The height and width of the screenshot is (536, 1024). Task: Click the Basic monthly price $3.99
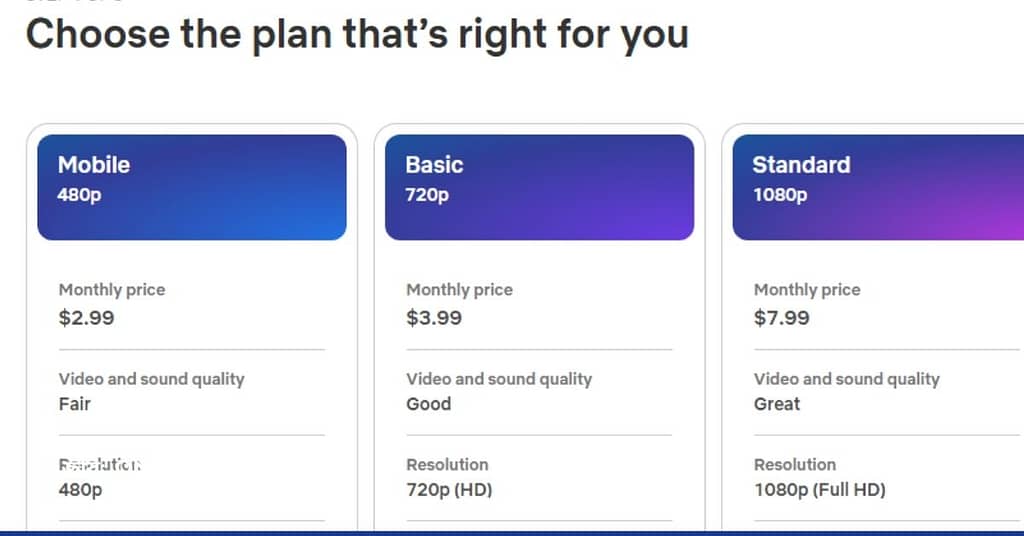coord(434,318)
